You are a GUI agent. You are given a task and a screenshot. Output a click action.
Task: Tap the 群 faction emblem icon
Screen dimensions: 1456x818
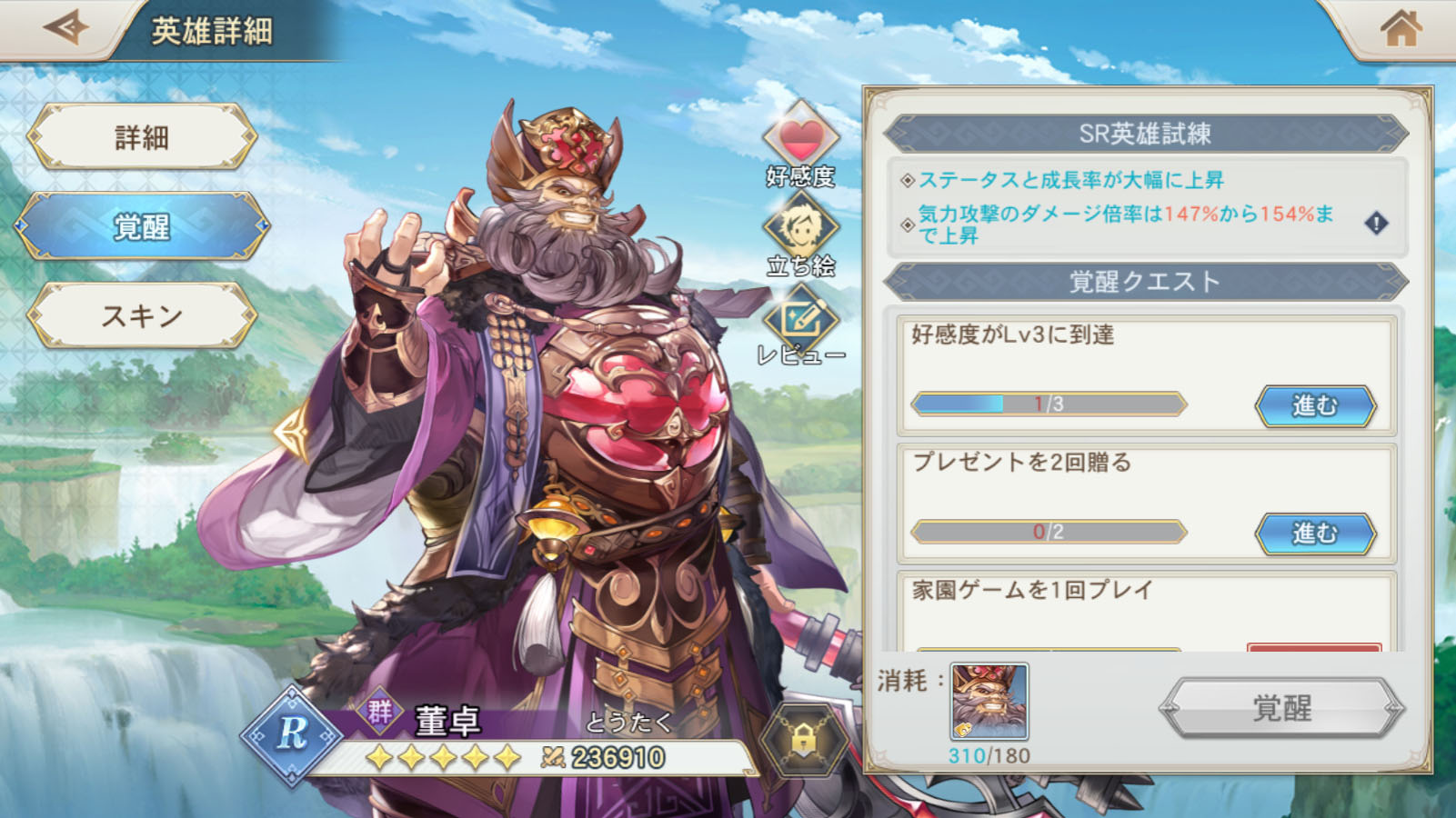pyautogui.click(x=380, y=712)
